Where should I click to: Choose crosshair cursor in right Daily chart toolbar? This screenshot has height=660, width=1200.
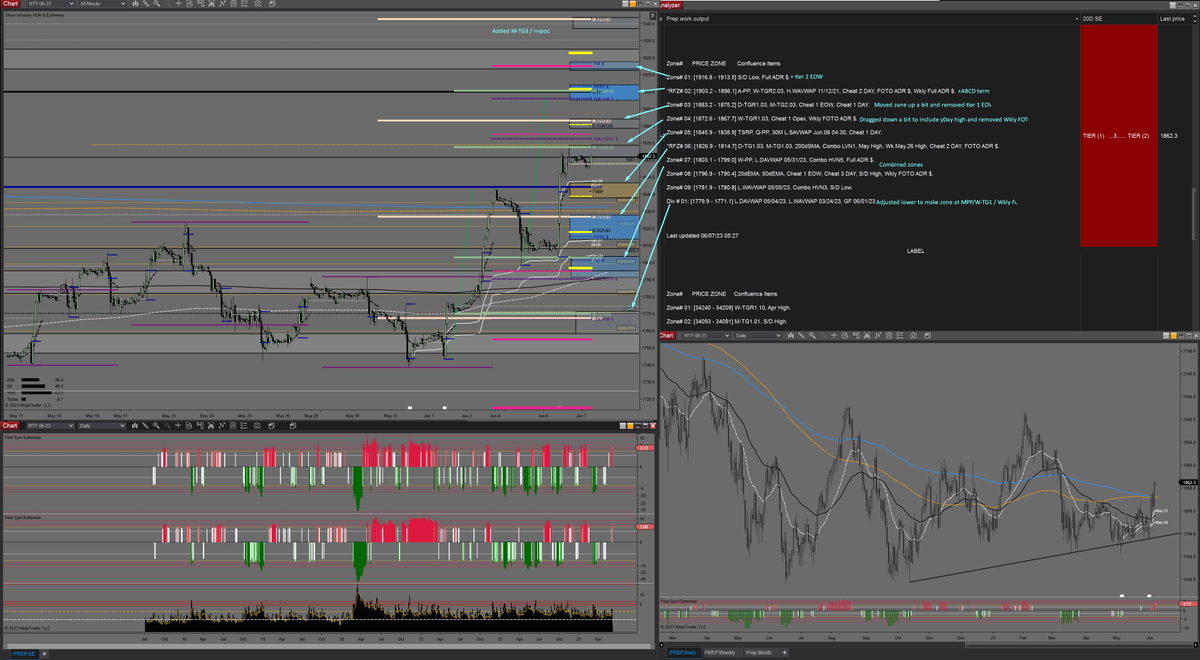834,336
